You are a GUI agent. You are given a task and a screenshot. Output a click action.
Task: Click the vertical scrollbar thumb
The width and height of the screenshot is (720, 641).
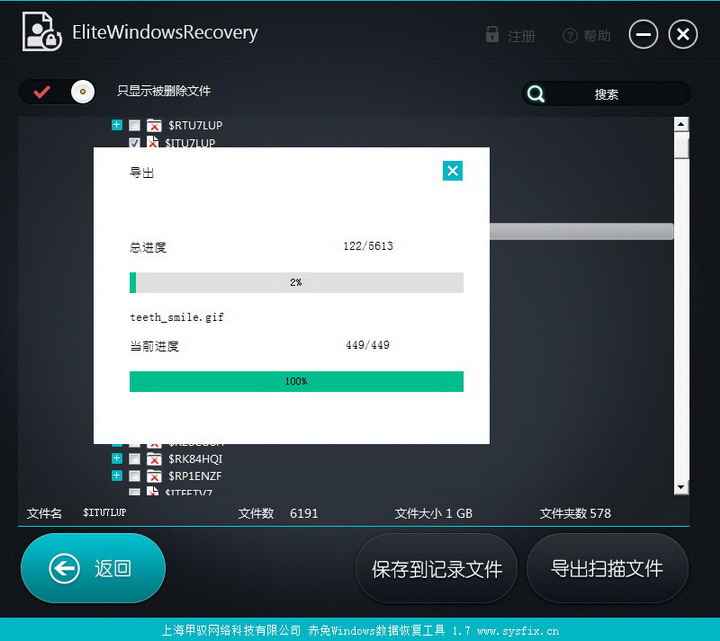(681, 146)
